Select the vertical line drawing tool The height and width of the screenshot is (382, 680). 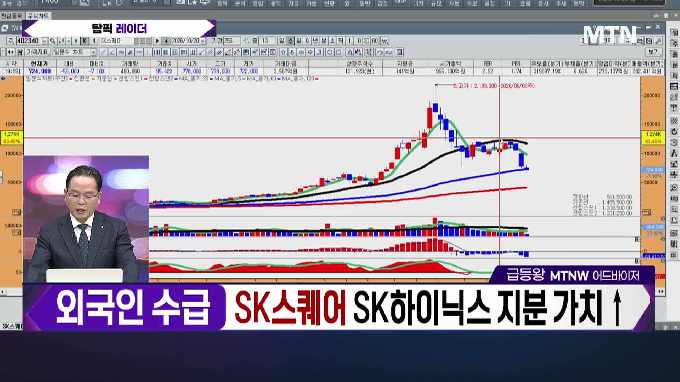coord(147,52)
